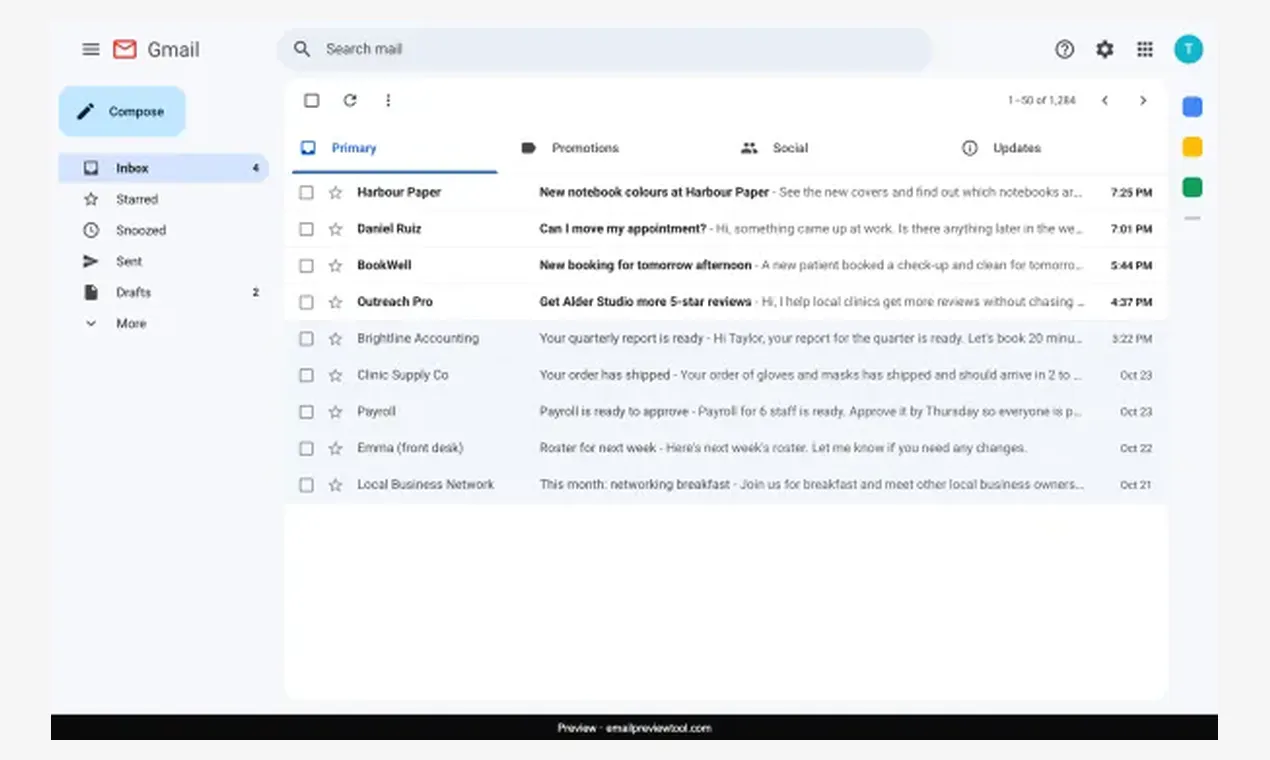Select the Daniel Ruiz email checkbox

pyautogui.click(x=306, y=229)
